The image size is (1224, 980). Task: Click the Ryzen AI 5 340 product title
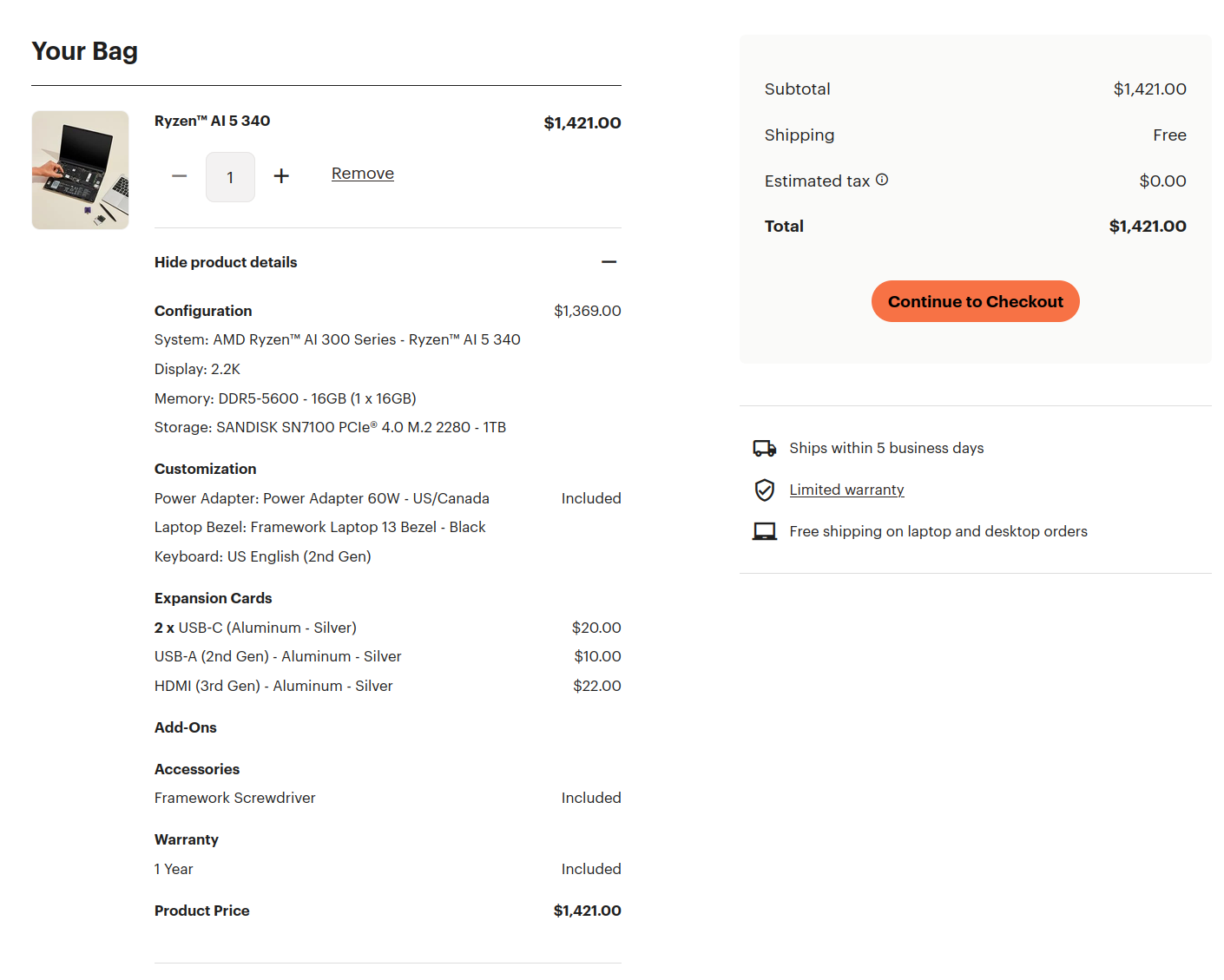[212, 121]
